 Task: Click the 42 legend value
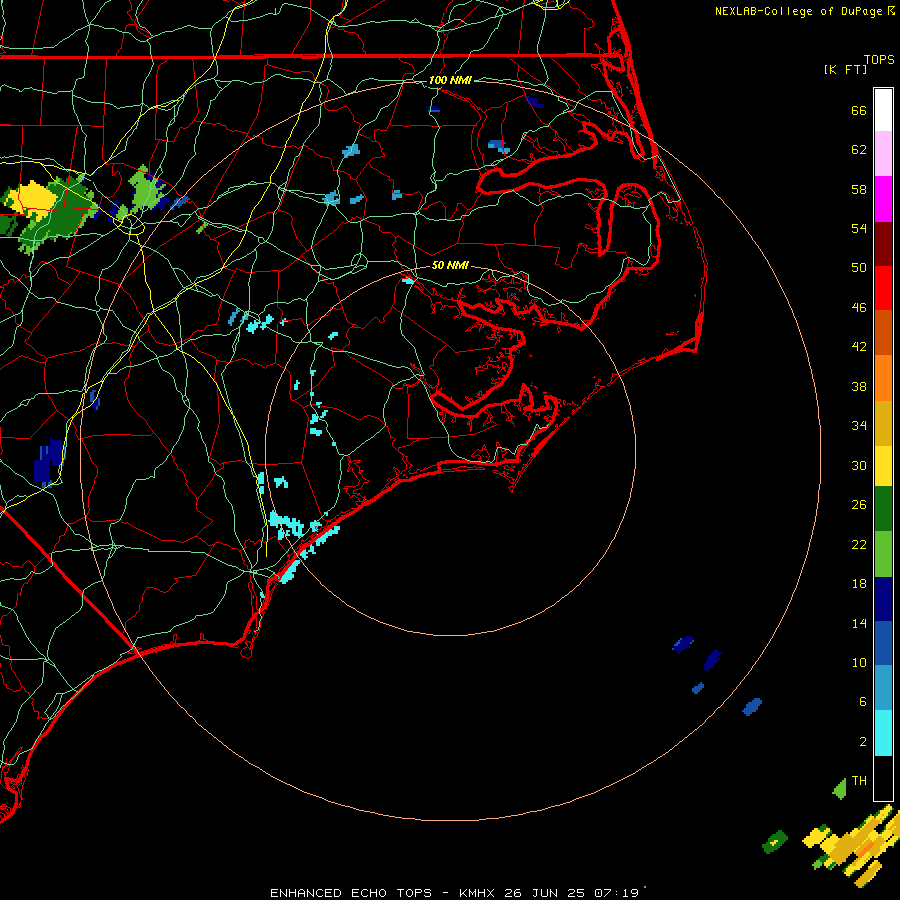click(859, 347)
